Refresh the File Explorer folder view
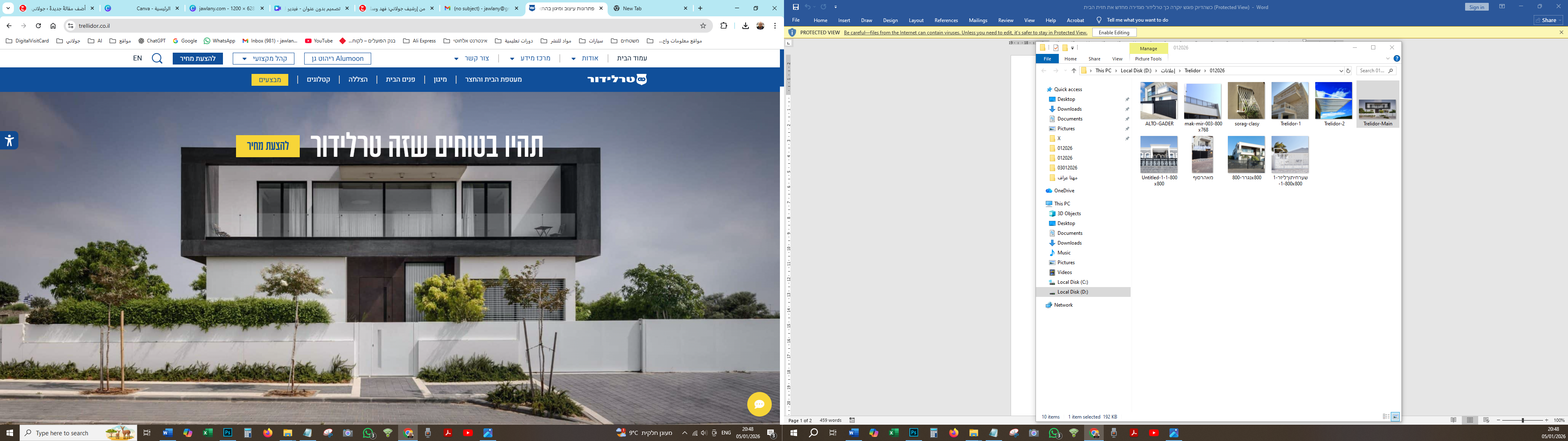 click(1348, 71)
